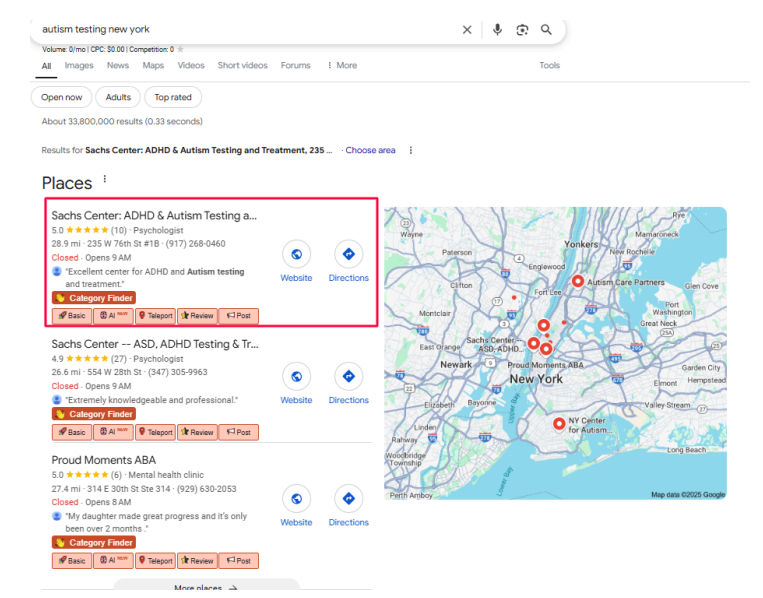This screenshot has width=763, height=598.
Task: Toggle the Open now filter chip
Action: pyautogui.click(x=62, y=97)
